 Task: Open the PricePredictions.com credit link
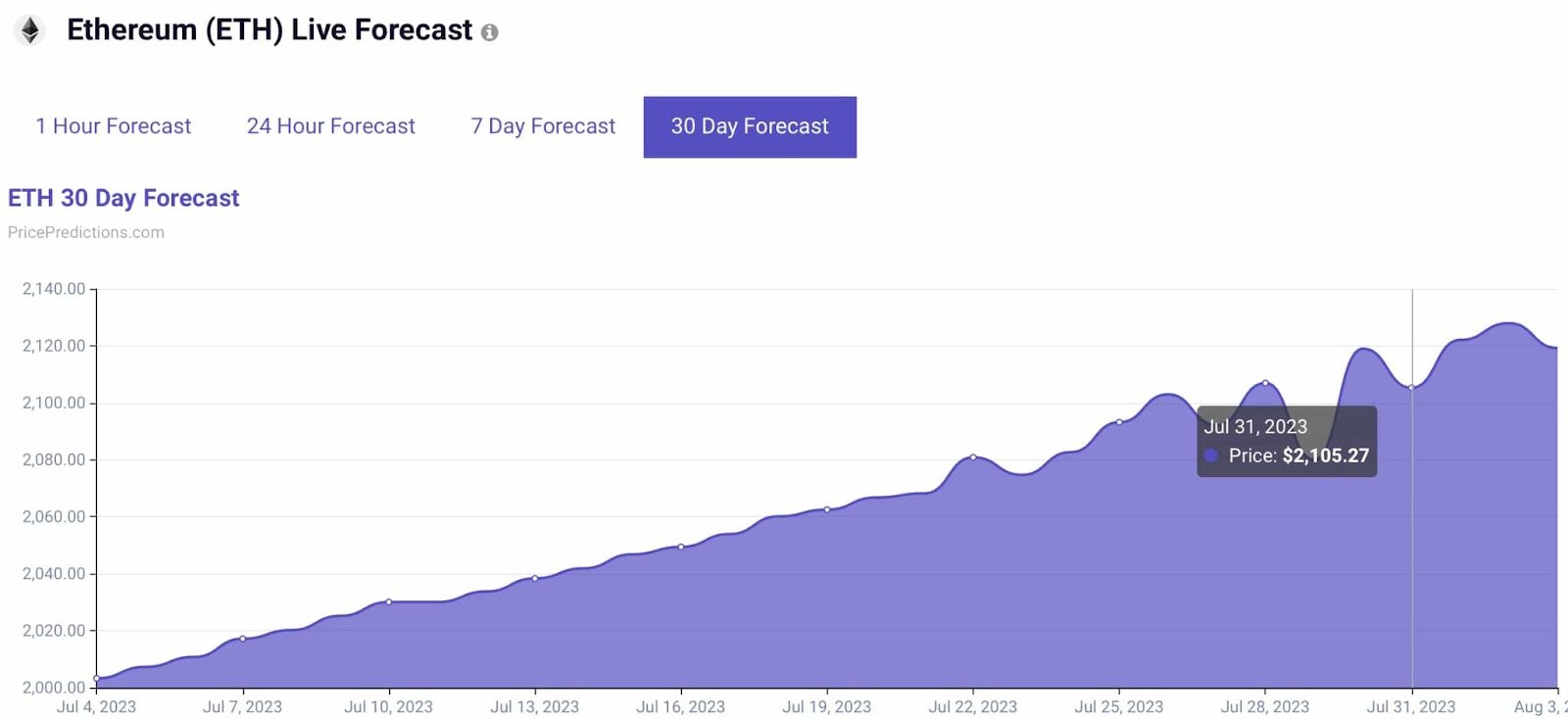86,232
